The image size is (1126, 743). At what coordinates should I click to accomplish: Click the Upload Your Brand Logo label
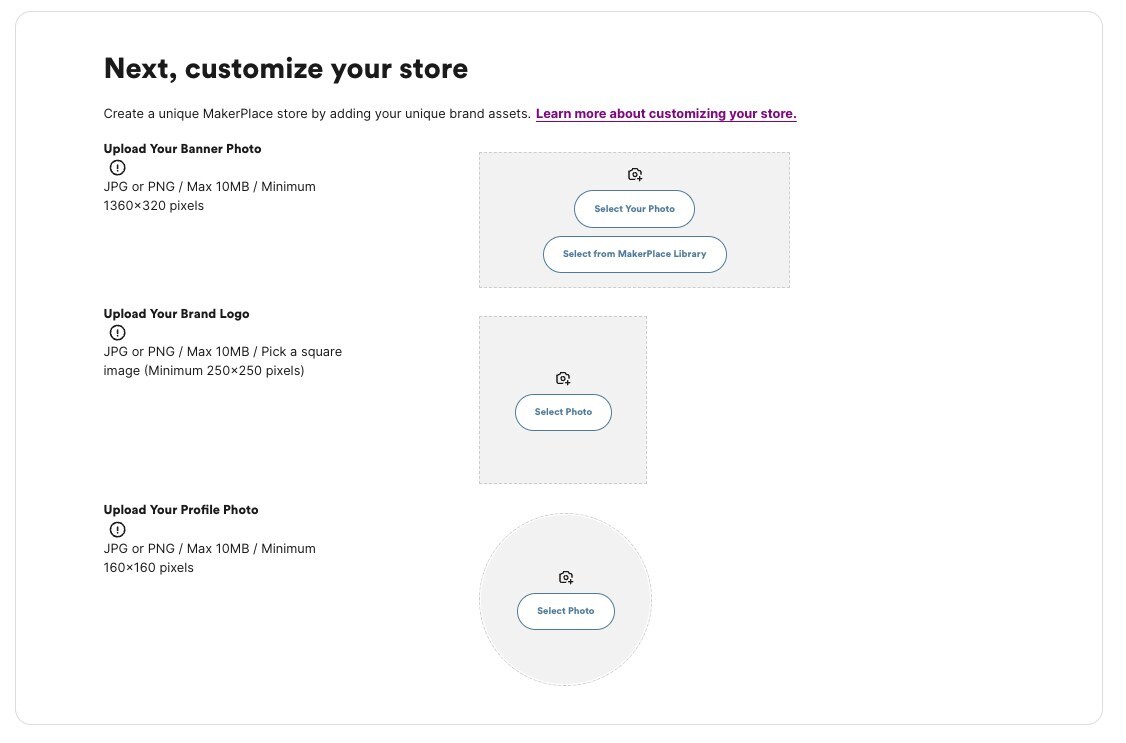coord(176,313)
